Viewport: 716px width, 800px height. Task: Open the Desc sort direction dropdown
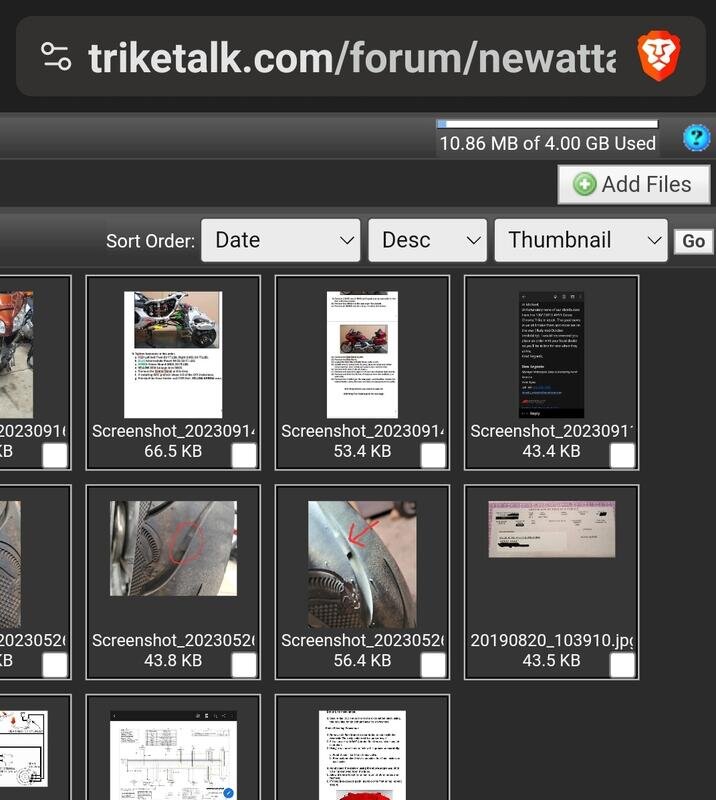coord(427,240)
